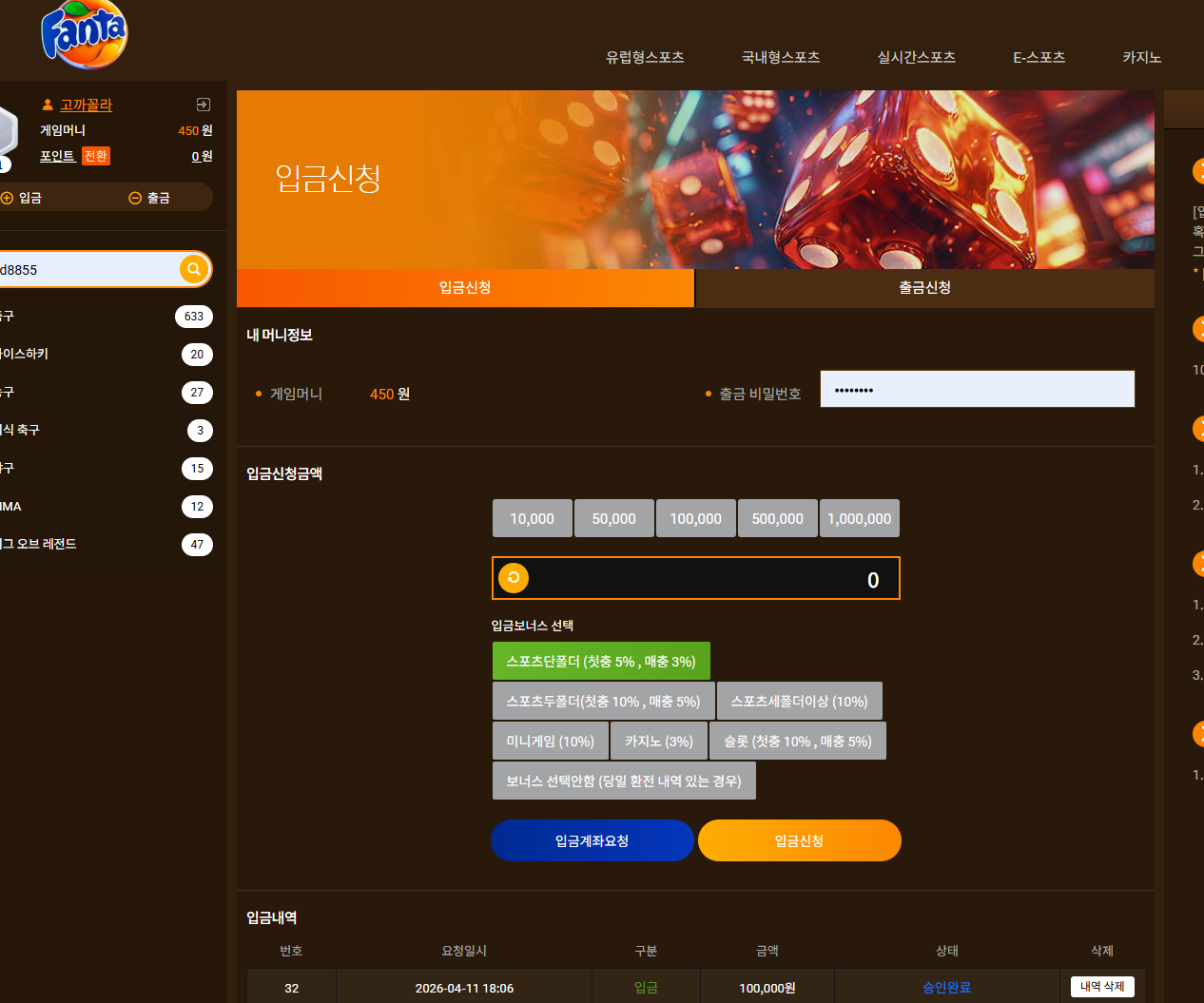Reset amount with circular arrow icon
The height and width of the screenshot is (1003, 1204).
pos(514,578)
